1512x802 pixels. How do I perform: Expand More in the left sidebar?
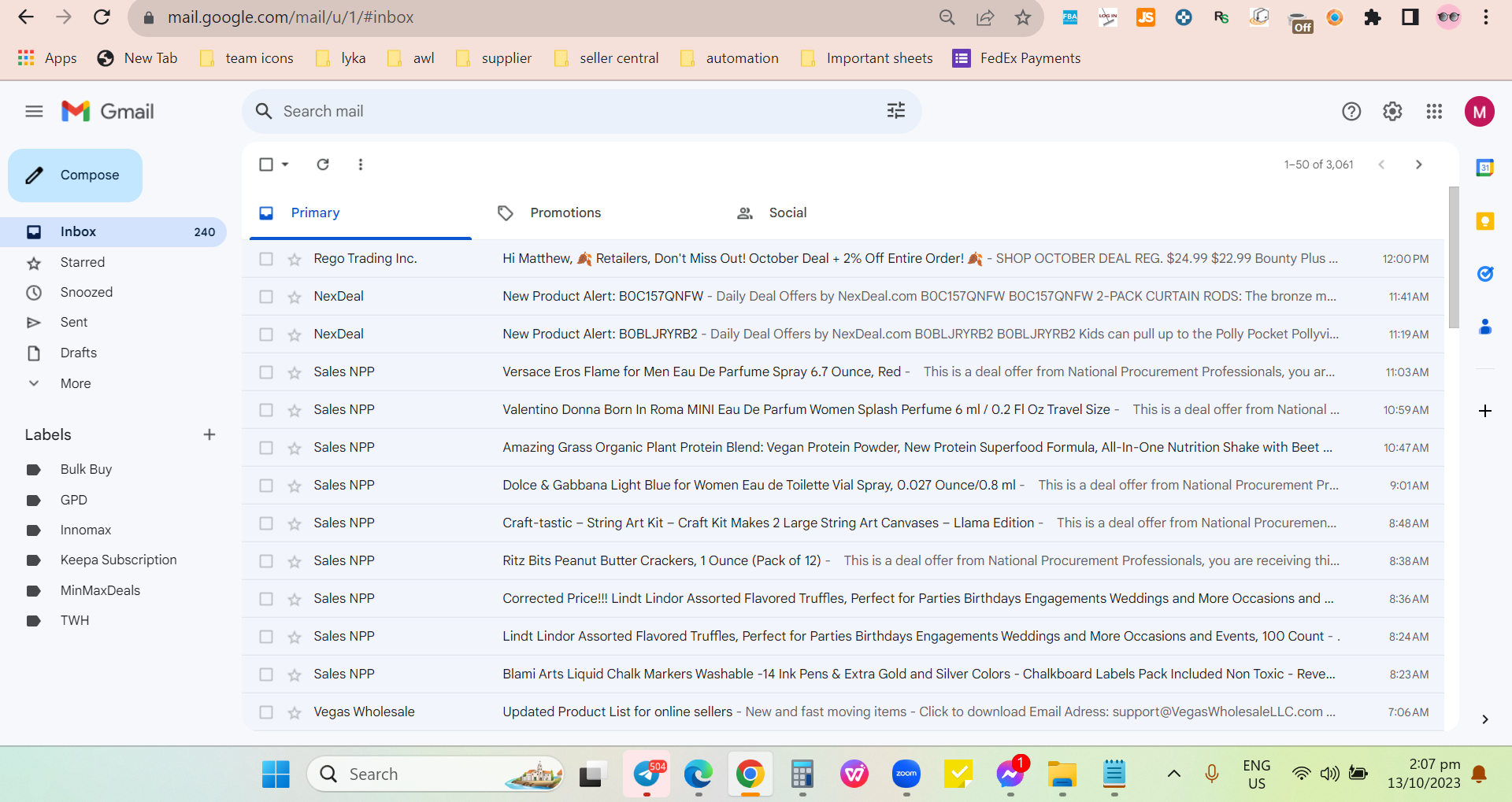click(76, 383)
